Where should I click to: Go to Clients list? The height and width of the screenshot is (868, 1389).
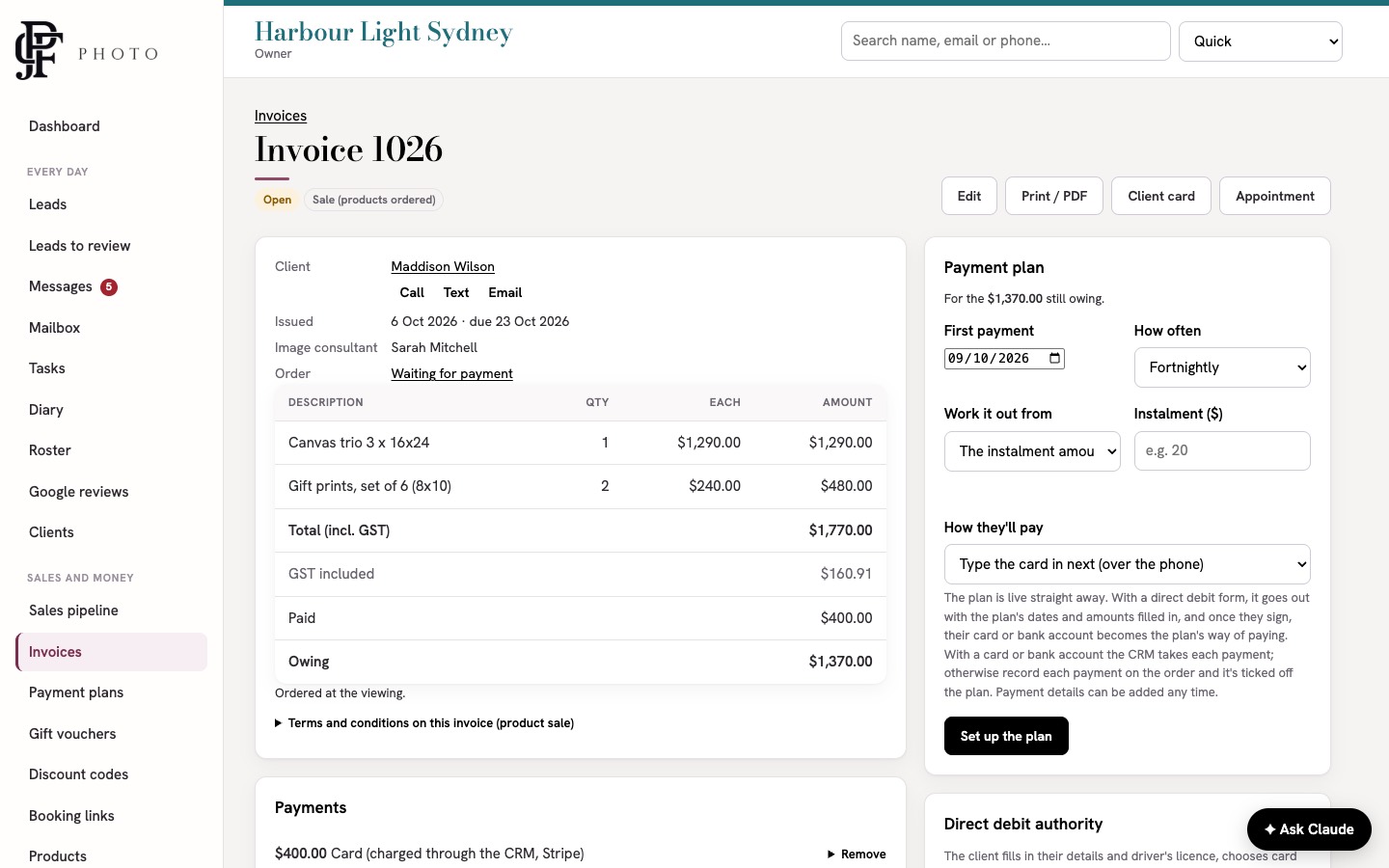coord(111,532)
